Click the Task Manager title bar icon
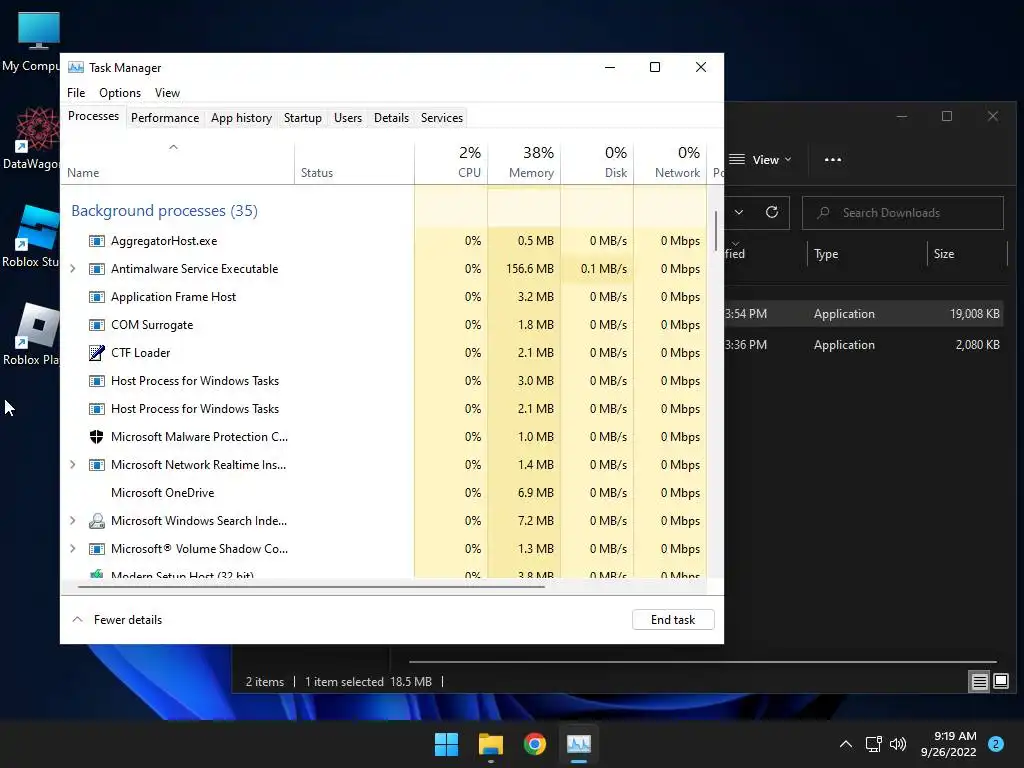 76,67
